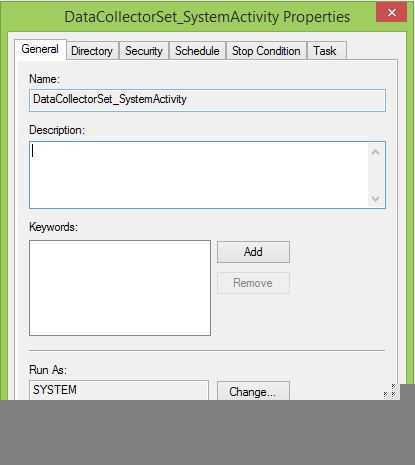The image size is (415, 465).
Task: Change the Run As account
Action: point(253,391)
